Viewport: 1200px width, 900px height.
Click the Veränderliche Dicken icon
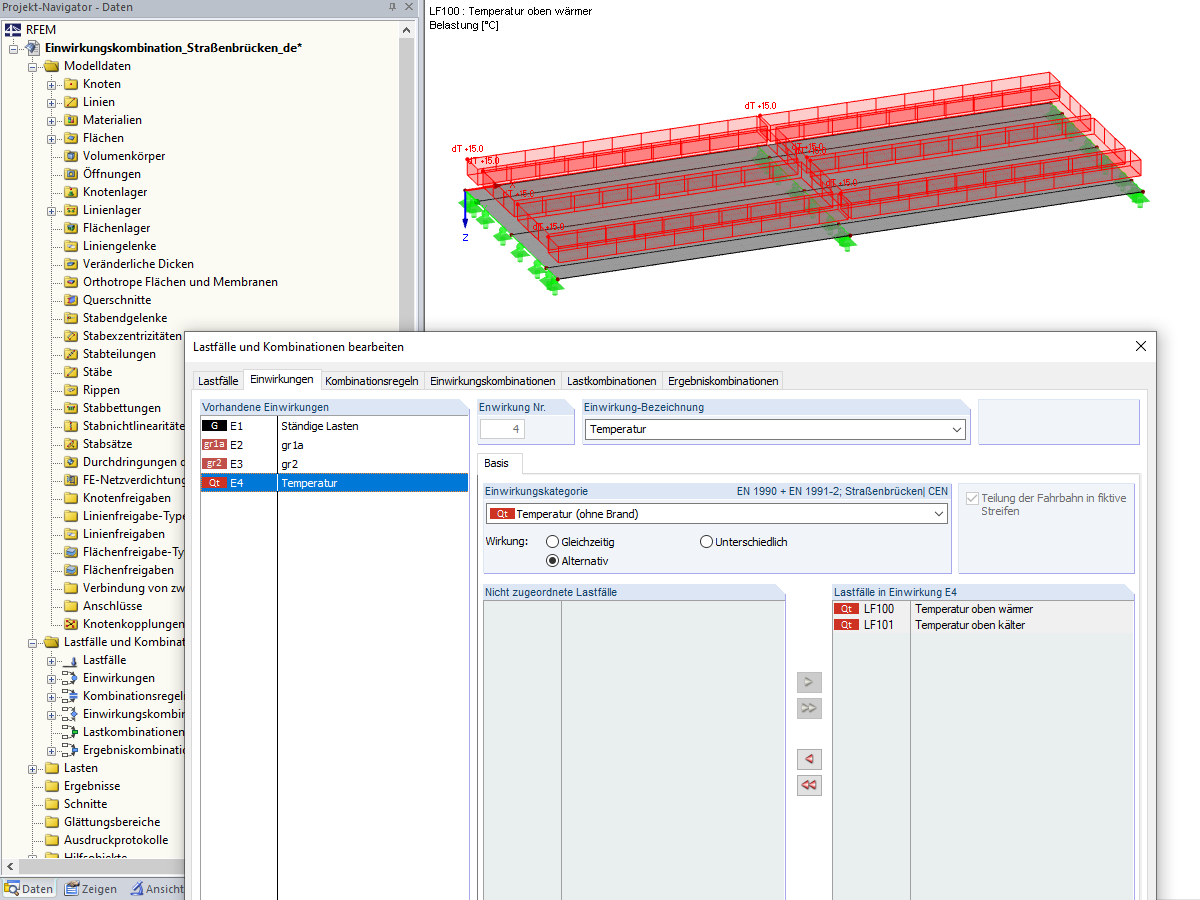pos(71,264)
